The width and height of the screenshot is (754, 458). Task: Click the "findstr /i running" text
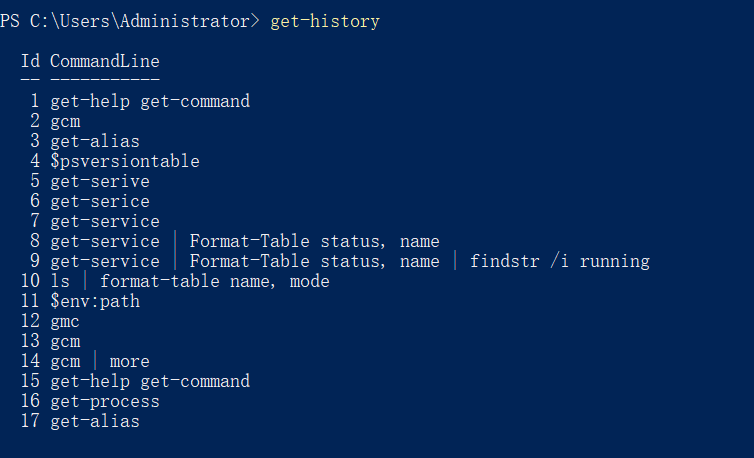[560, 261]
